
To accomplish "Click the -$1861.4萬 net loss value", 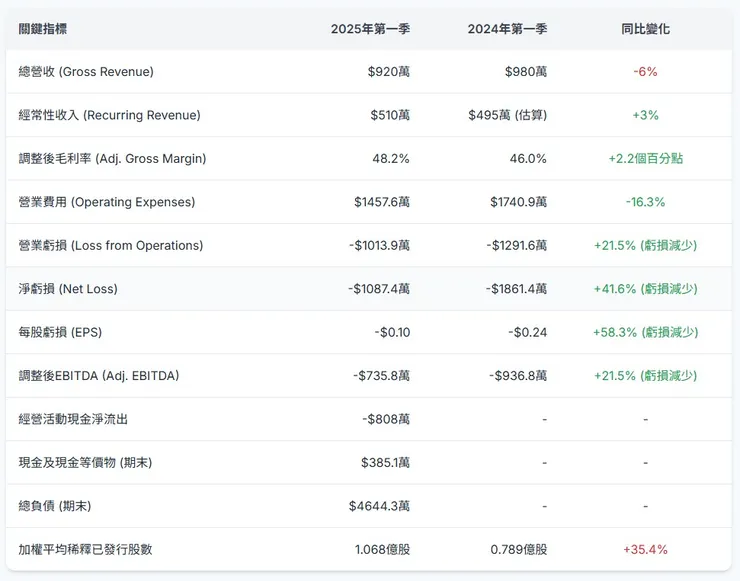I will [516, 289].
